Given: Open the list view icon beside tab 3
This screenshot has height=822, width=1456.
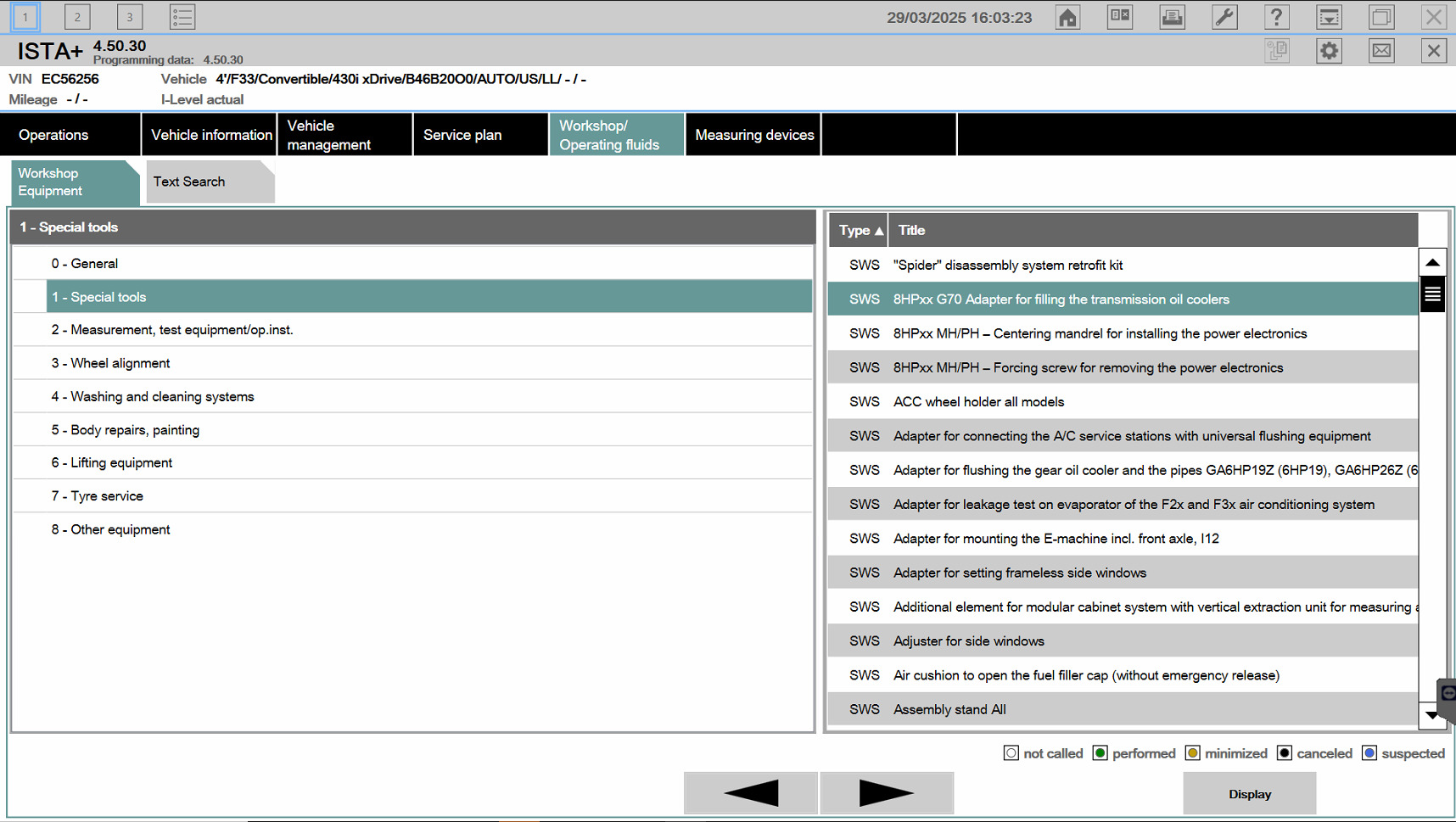Looking at the screenshot, I should tap(182, 17).
